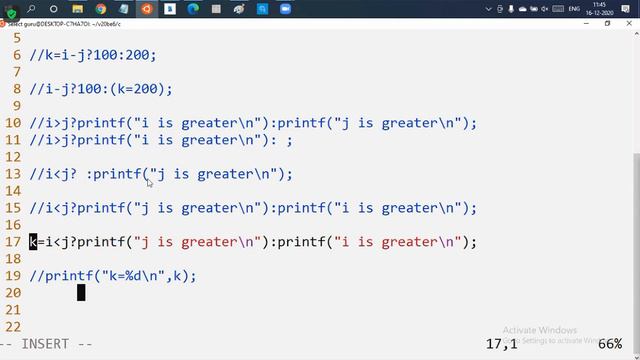Open the touch keyboard tray icon
Viewport: 640px width, 360px height.
tap(558, 9)
